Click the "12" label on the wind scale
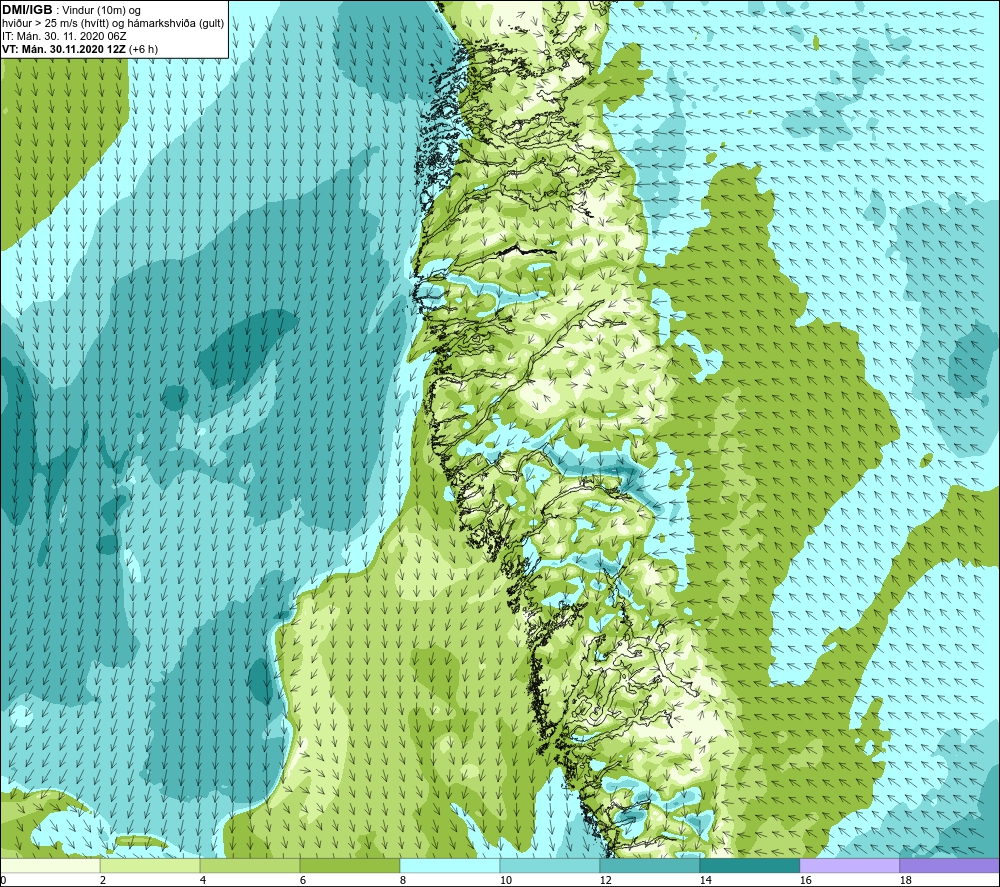The width and height of the screenshot is (1000, 887). 605,880
